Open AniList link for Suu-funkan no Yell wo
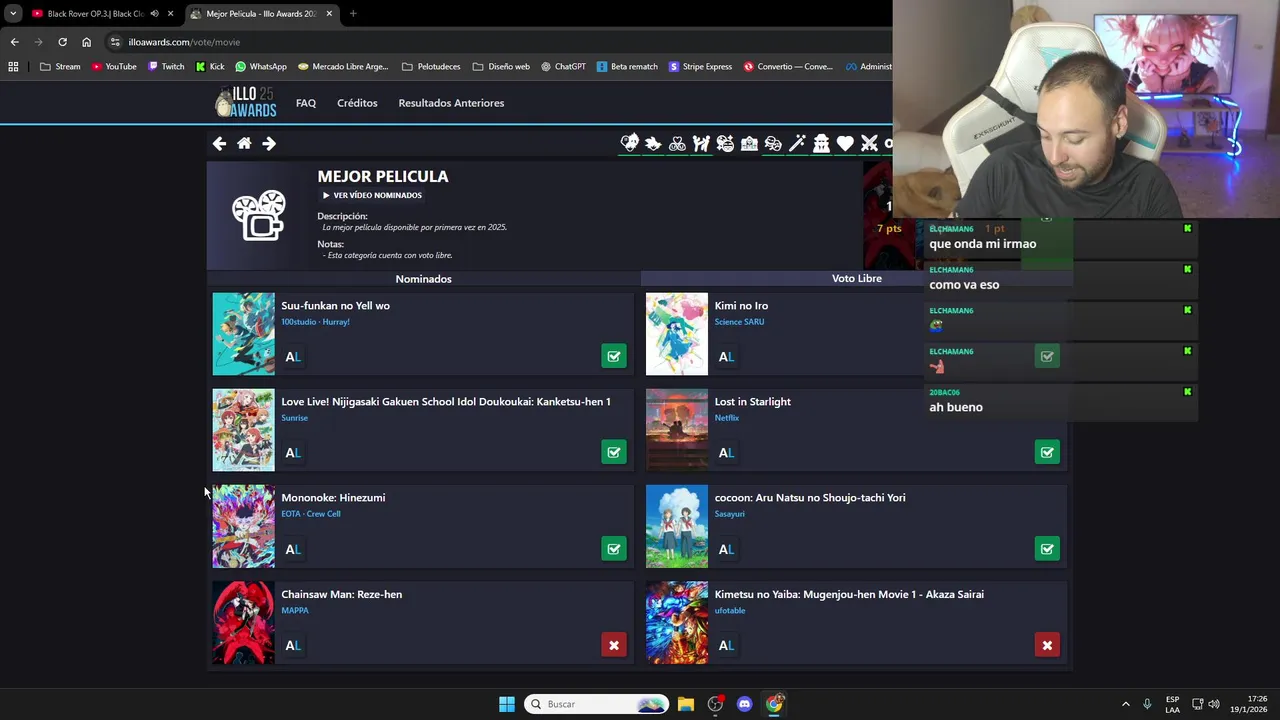The width and height of the screenshot is (1280, 720). 293,357
